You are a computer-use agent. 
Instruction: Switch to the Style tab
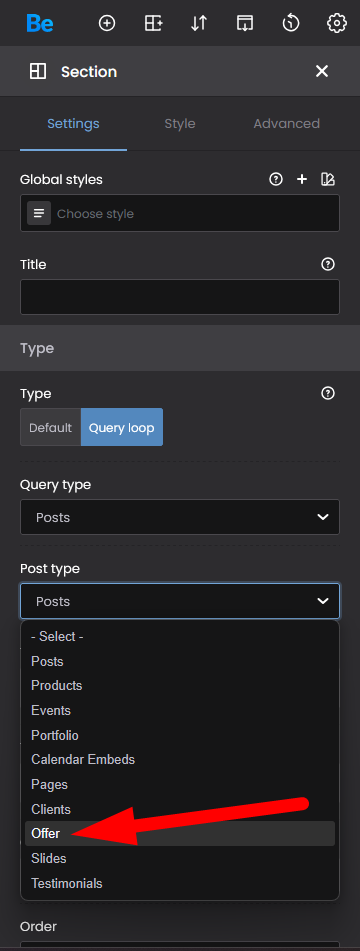click(180, 124)
